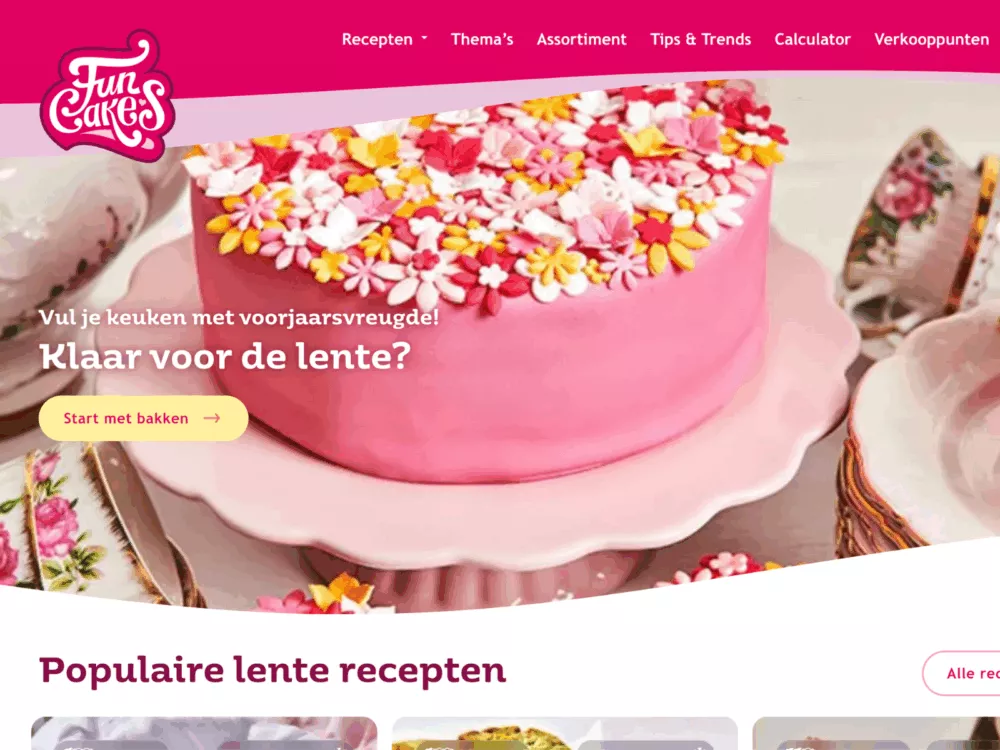Viewport: 1000px width, 750px height.
Task: Open the third recipe card thumbnail
Action: pyautogui.click(x=876, y=733)
